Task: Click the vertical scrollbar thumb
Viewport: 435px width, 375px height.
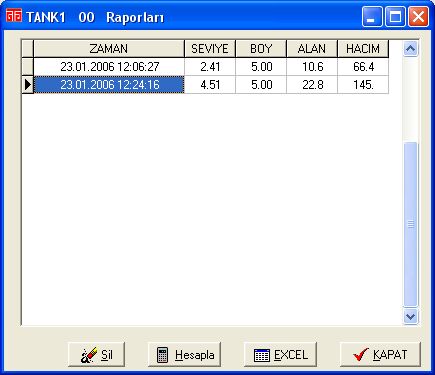Action: coord(410,224)
